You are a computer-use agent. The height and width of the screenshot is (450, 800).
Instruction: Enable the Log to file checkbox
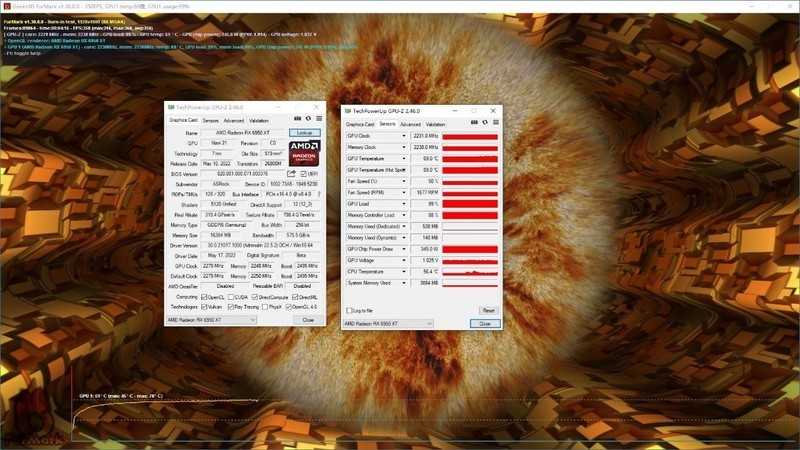pos(349,310)
